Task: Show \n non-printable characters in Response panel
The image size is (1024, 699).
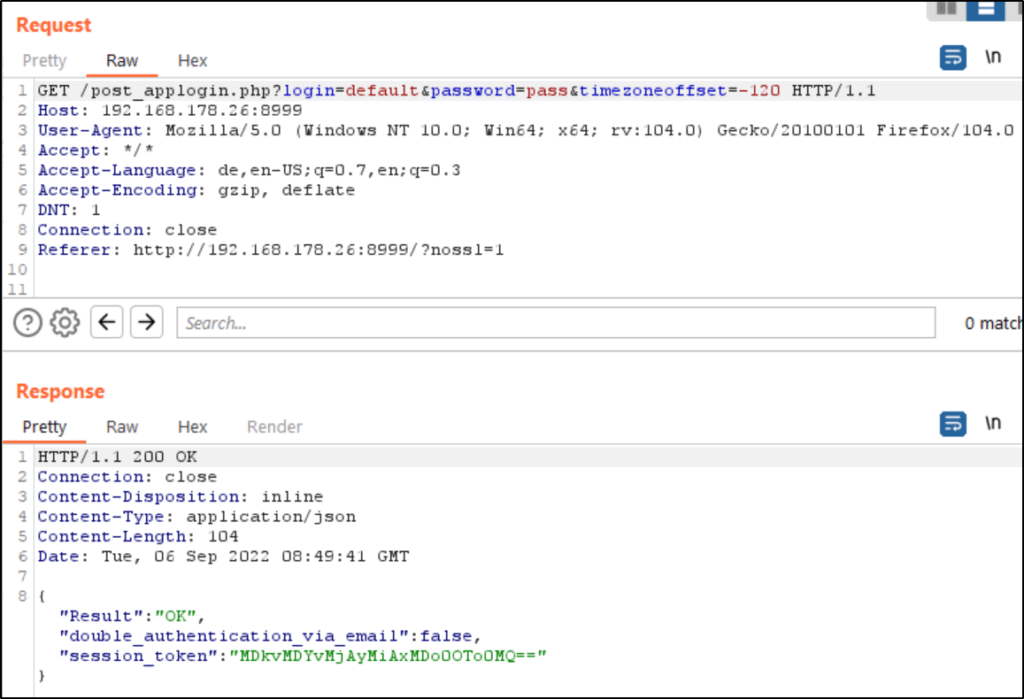Action: (x=992, y=424)
